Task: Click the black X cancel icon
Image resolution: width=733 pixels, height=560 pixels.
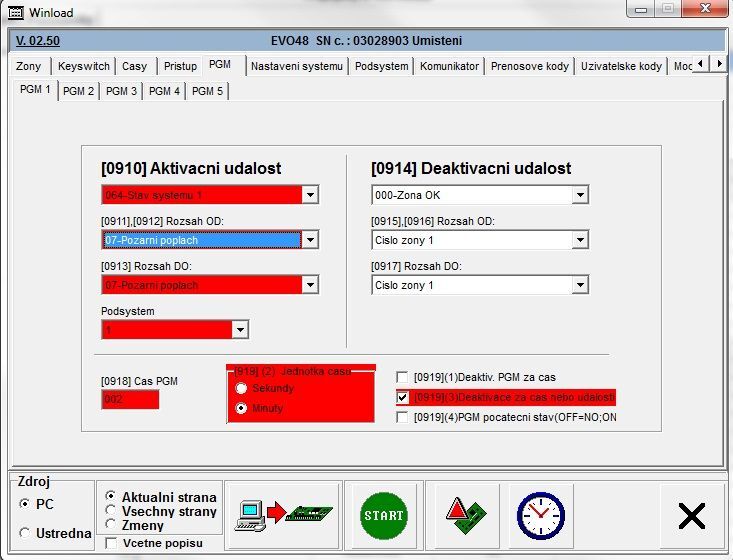Action: pos(691,515)
